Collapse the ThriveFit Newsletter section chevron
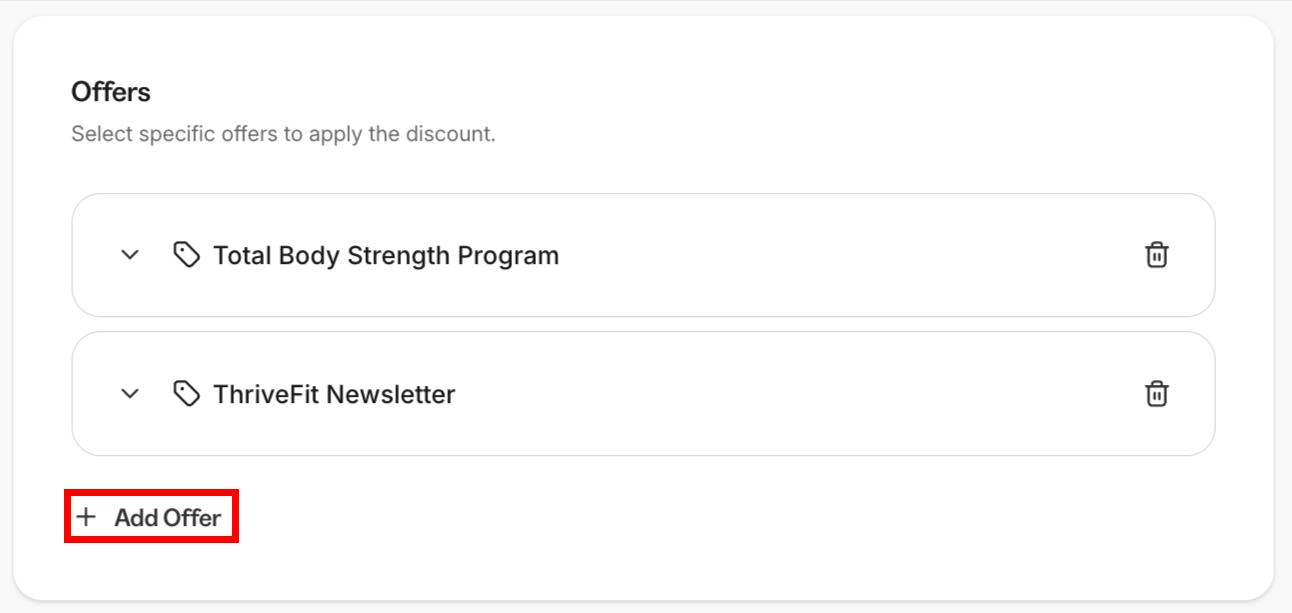Screen dimensions: 1292x613 coord(129,394)
